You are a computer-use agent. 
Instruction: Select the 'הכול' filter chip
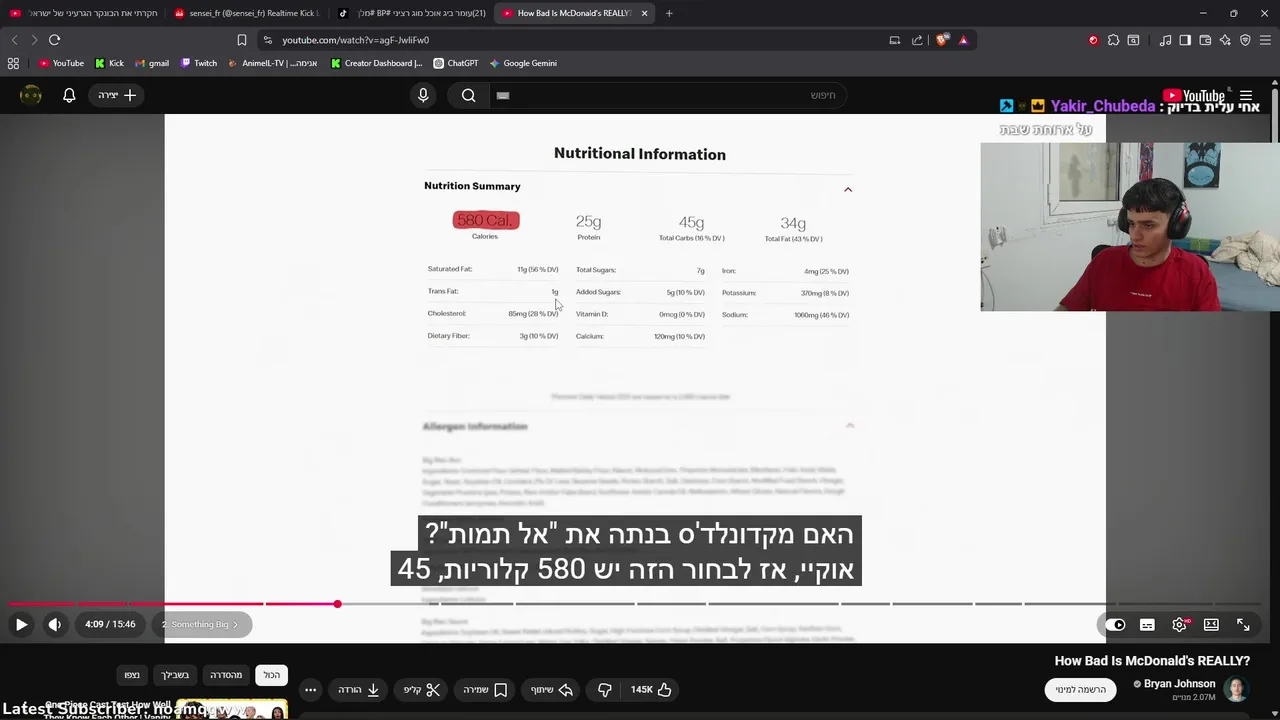click(x=272, y=675)
